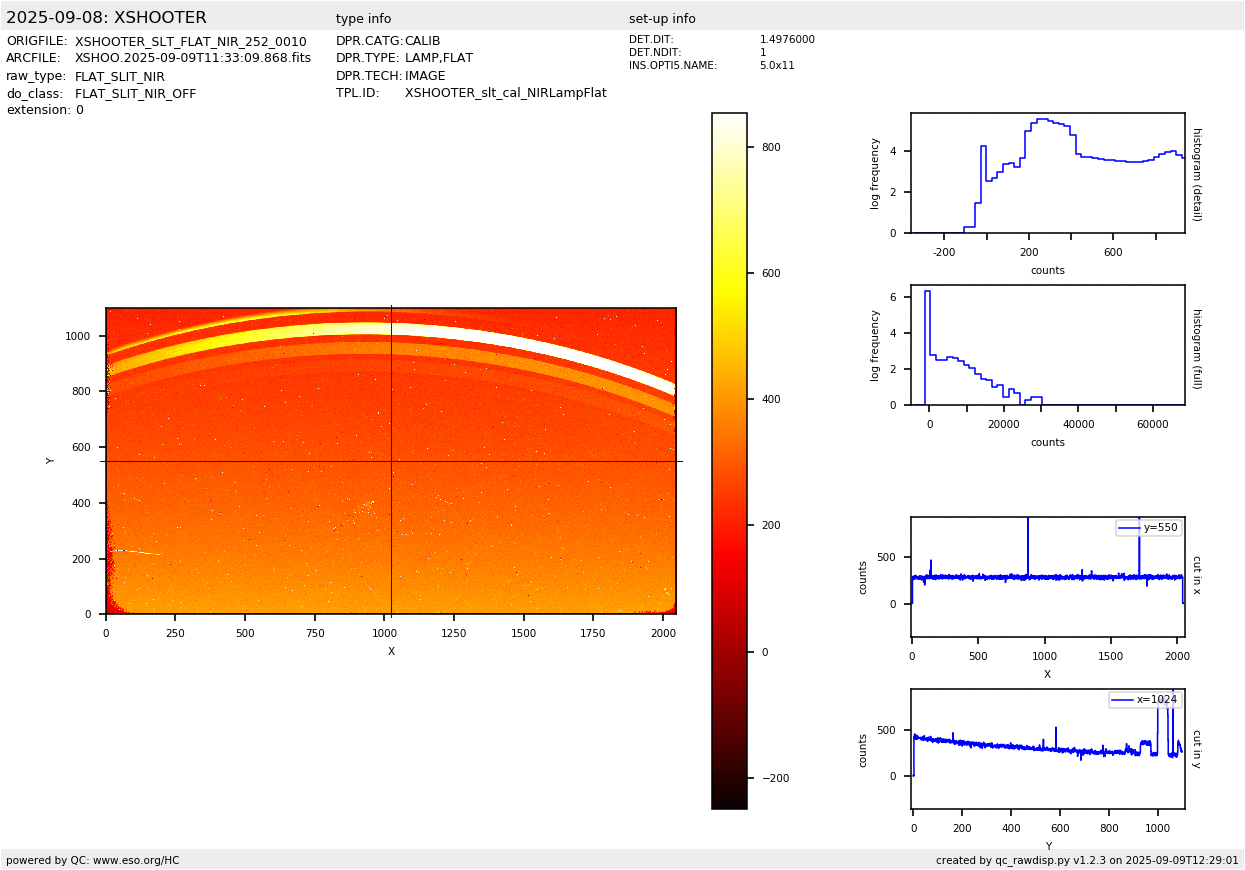Click DPR.CATG value CALIB
Viewport: 1245px width, 870px height.
pyautogui.click(x=423, y=41)
